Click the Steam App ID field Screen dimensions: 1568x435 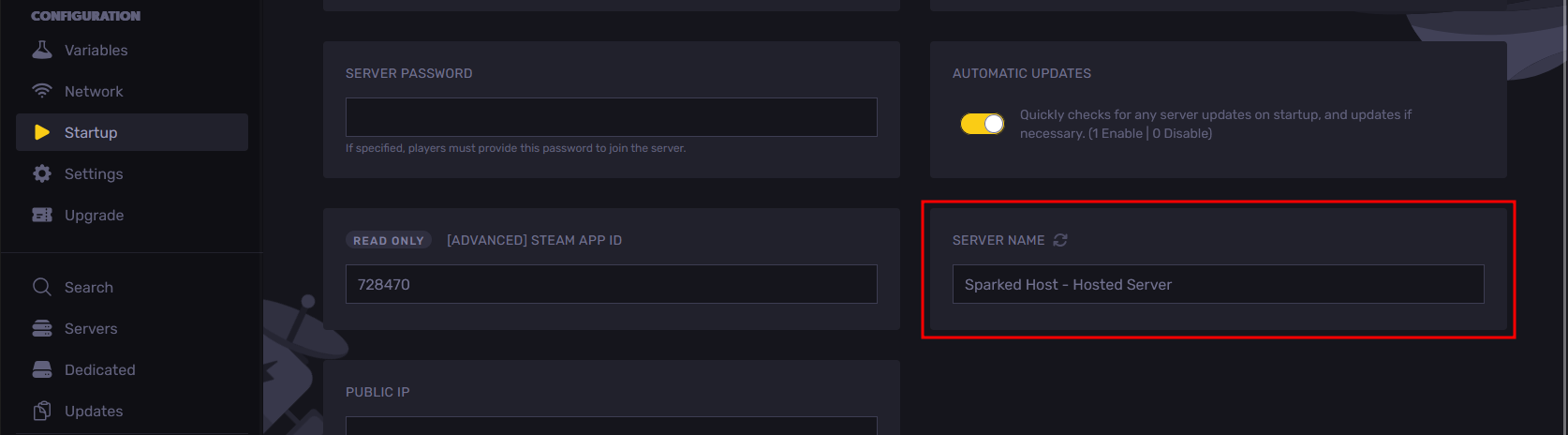(611, 284)
